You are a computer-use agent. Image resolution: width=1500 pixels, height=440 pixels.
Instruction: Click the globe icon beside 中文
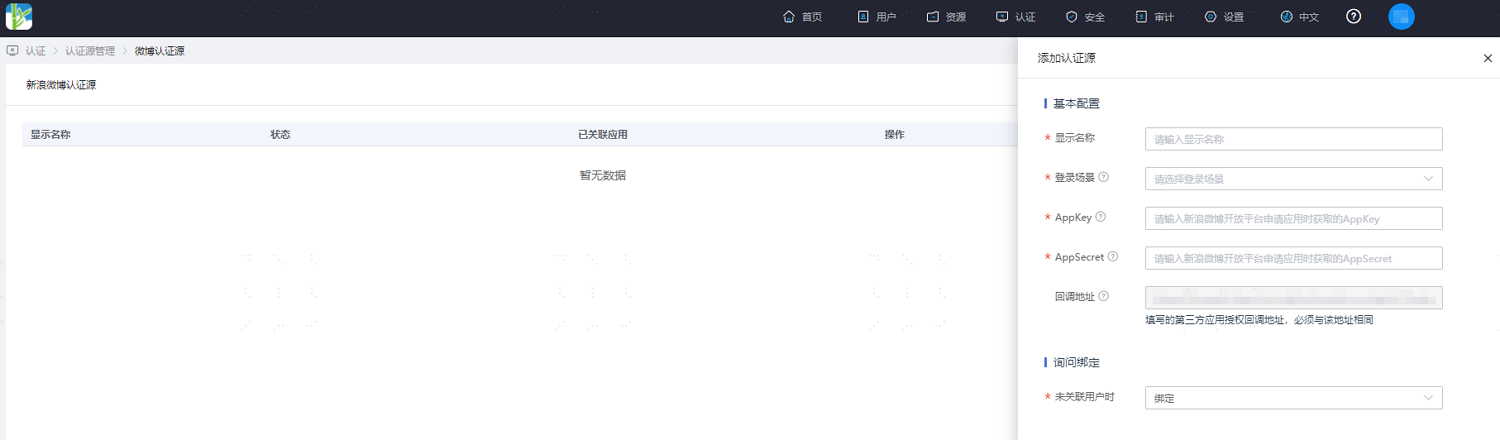[x=1286, y=17]
